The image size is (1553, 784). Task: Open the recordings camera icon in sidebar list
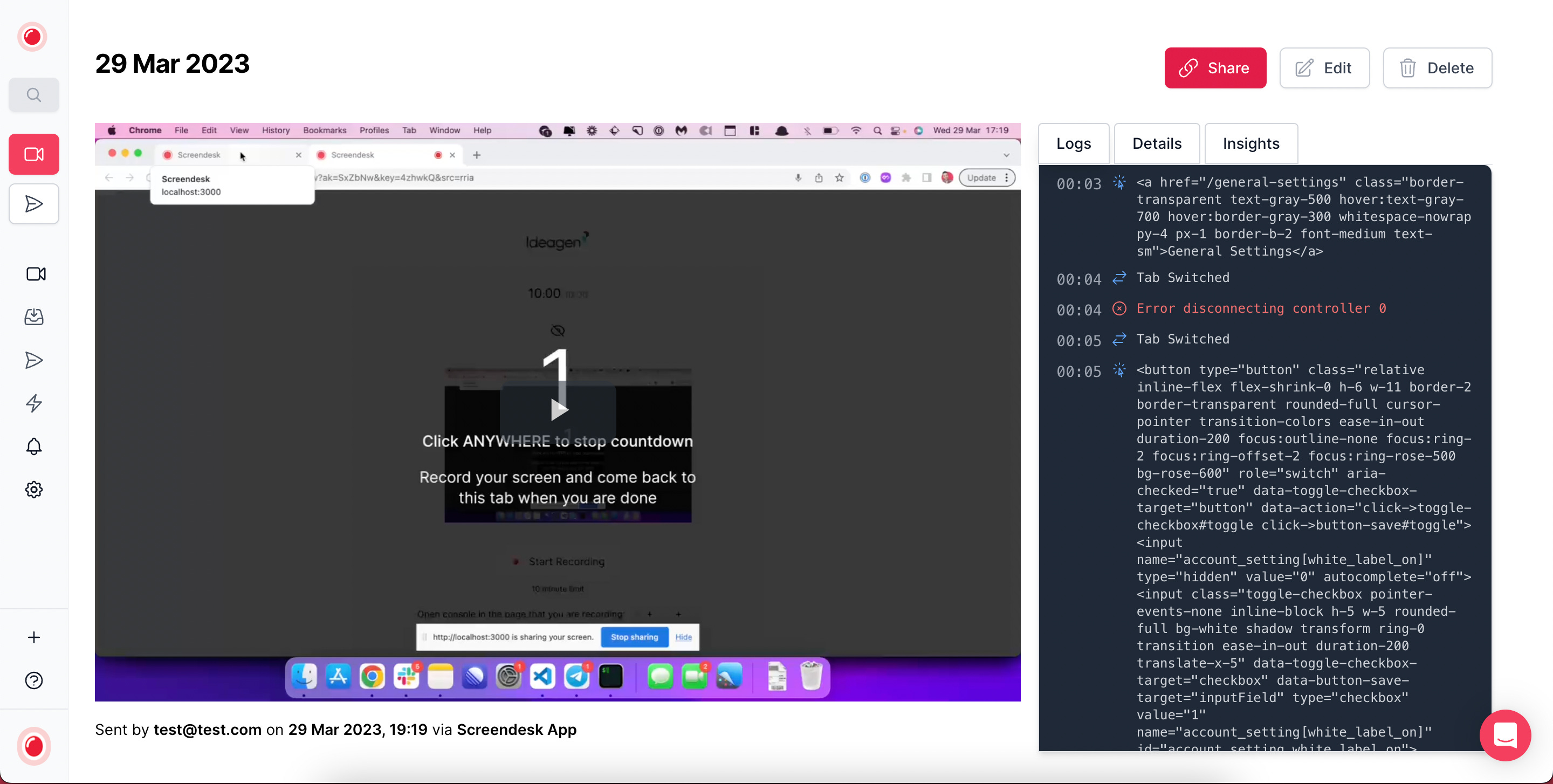[36, 274]
